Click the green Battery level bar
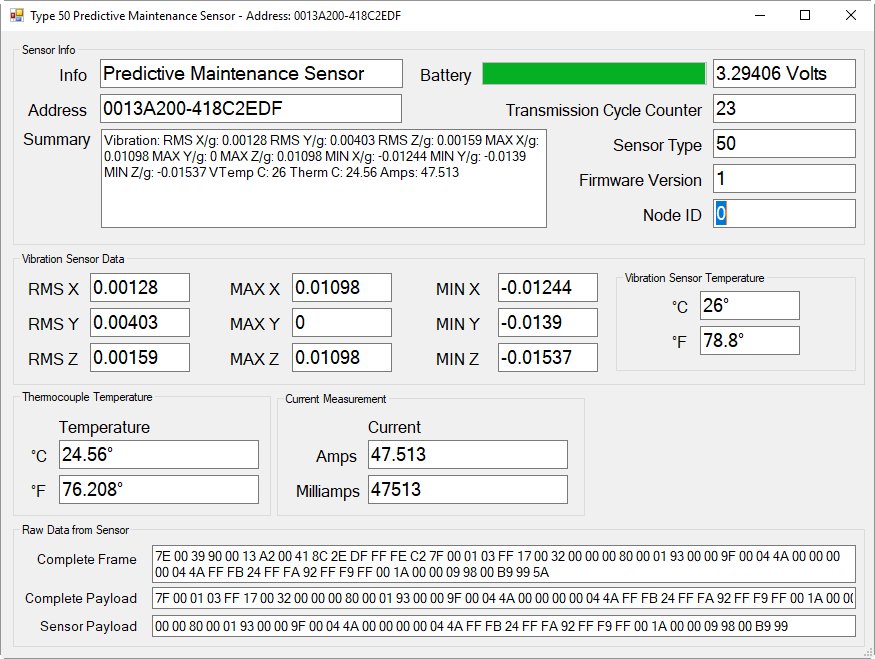Viewport: 875px width, 659px height. coord(594,74)
